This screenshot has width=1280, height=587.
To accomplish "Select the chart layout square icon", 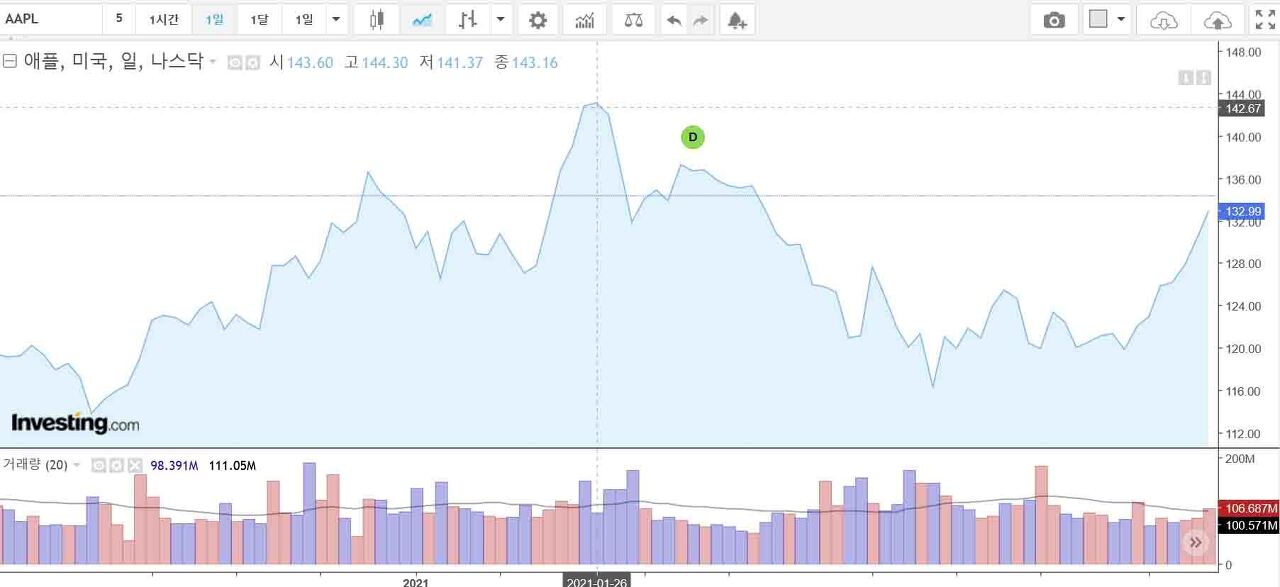I will 1099,19.
